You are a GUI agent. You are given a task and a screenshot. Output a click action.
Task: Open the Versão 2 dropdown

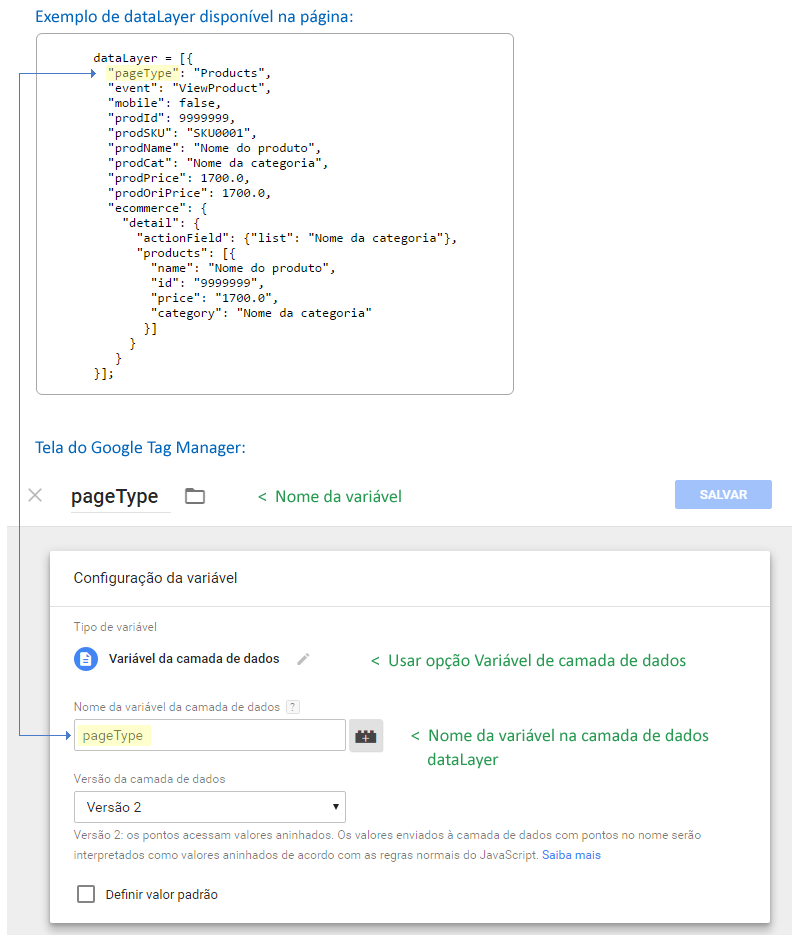click(x=210, y=807)
